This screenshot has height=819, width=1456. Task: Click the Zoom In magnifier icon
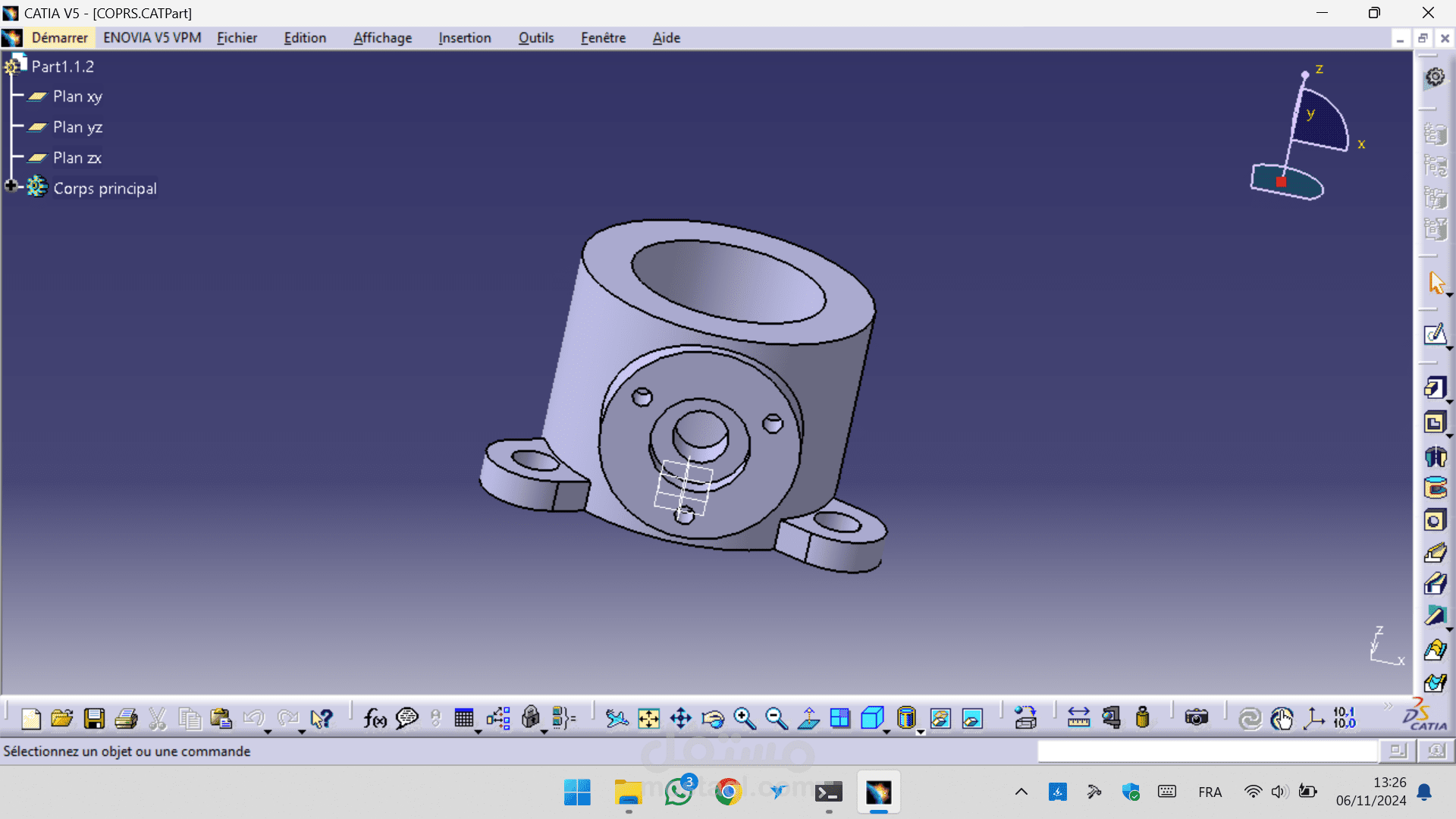pyautogui.click(x=744, y=717)
